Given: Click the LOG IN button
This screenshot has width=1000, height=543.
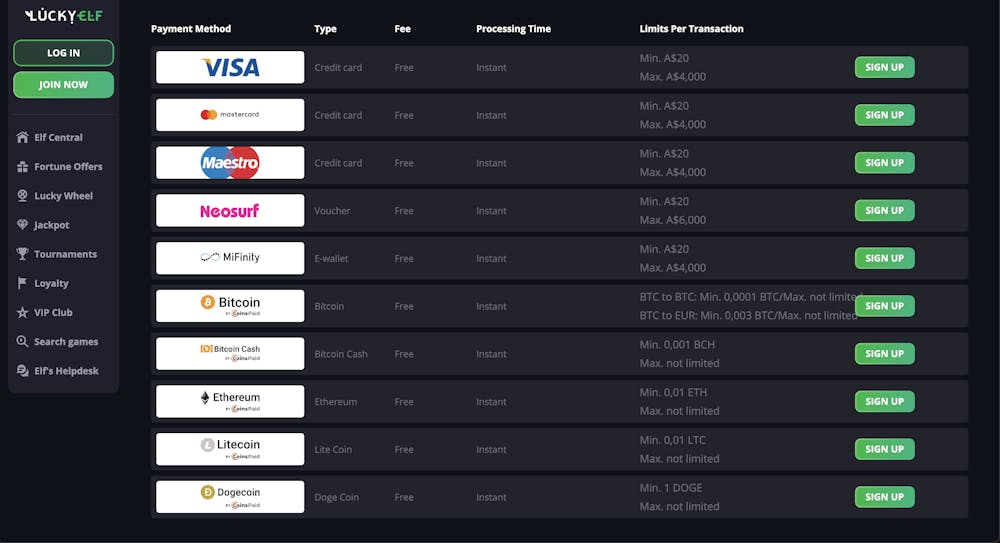Looking at the screenshot, I should (63, 53).
